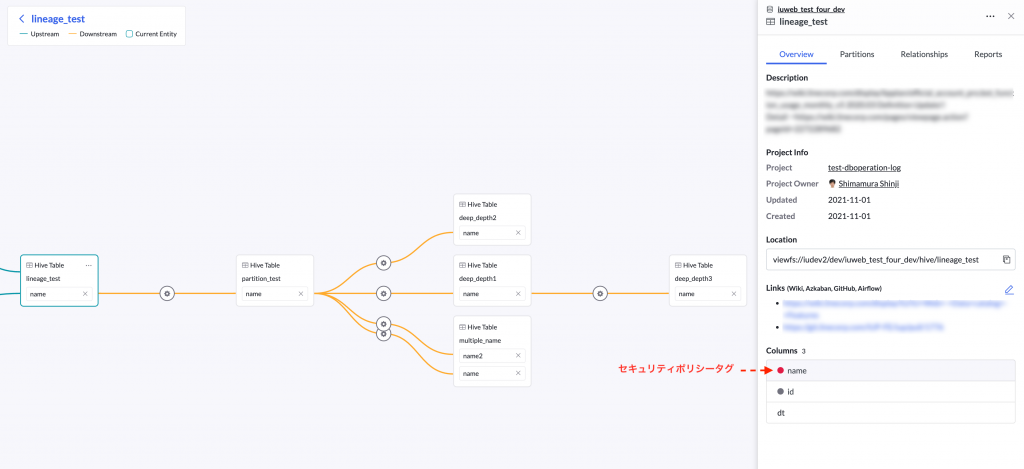Click database icon beside iuweb_test_four_dev
Image resolution: width=1024 pixels, height=469 pixels.
[771, 9]
